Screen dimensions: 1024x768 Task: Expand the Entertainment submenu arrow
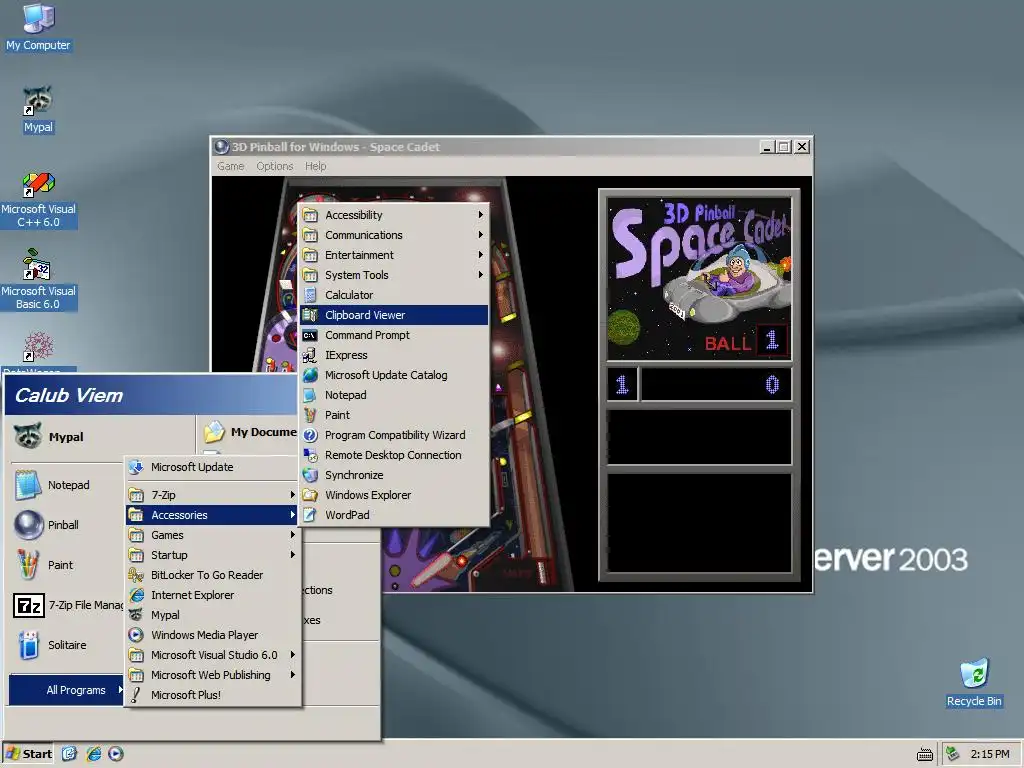point(481,255)
